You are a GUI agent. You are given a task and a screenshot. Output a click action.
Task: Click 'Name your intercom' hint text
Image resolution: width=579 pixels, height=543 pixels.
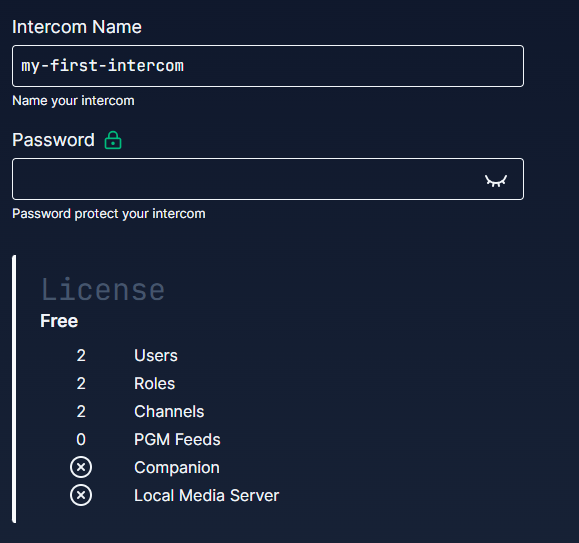click(x=73, y=101)
